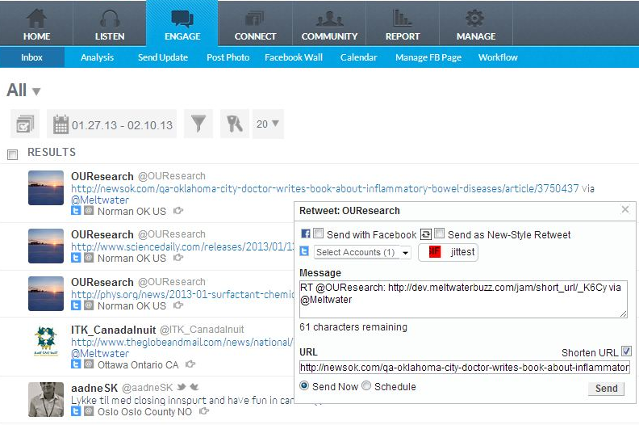Click the keys icon in the toolbar

pyautogui.click(x=235, y=124)
